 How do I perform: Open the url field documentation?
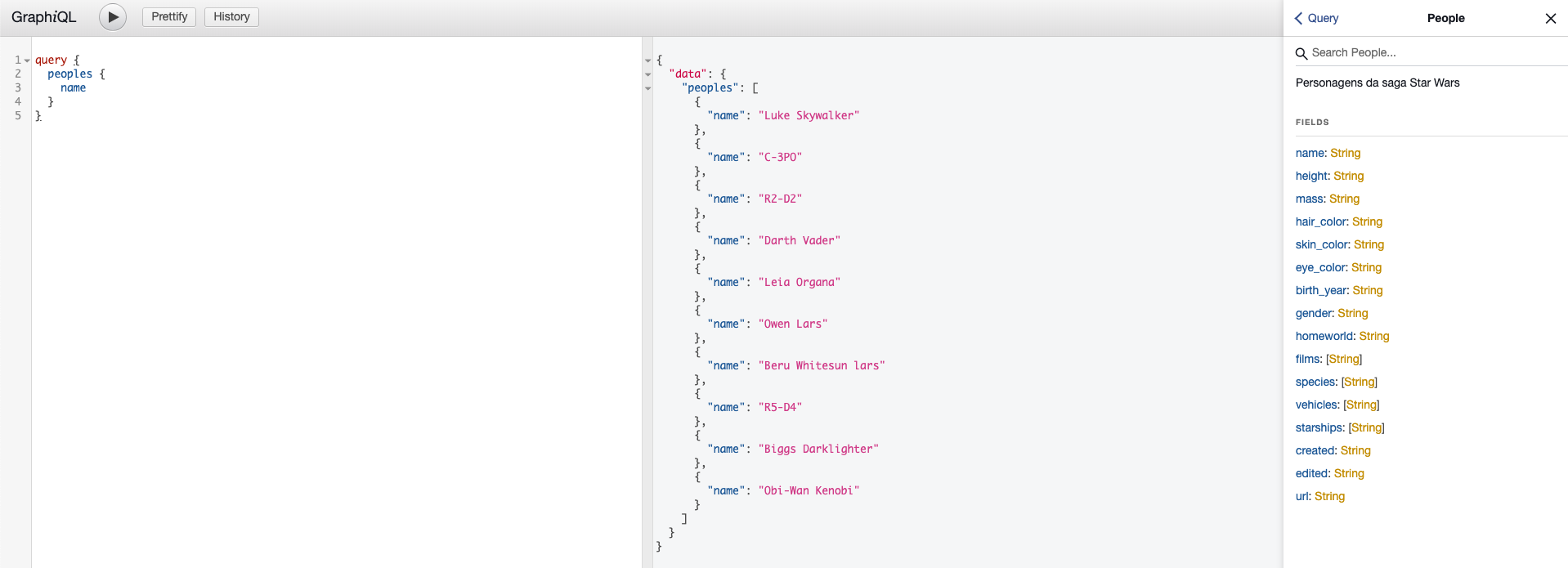tap(1302, 496)
